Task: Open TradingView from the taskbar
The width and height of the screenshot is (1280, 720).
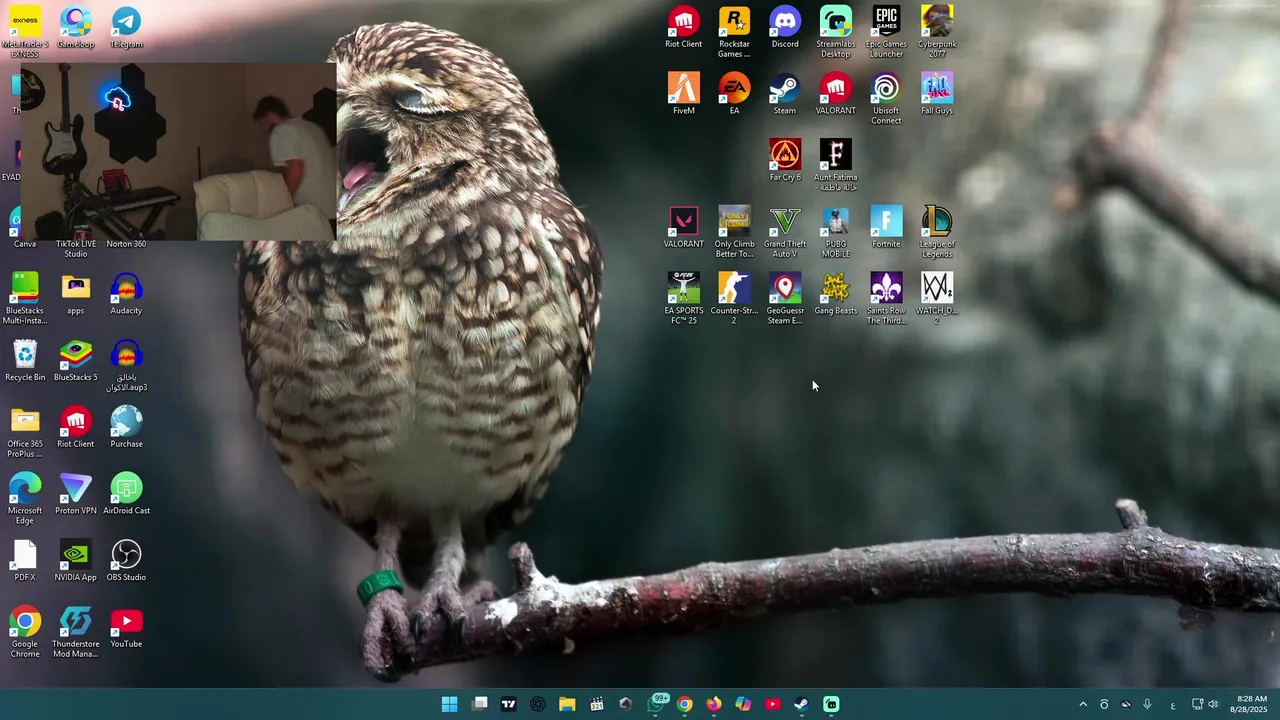Action: click(509, 704)
